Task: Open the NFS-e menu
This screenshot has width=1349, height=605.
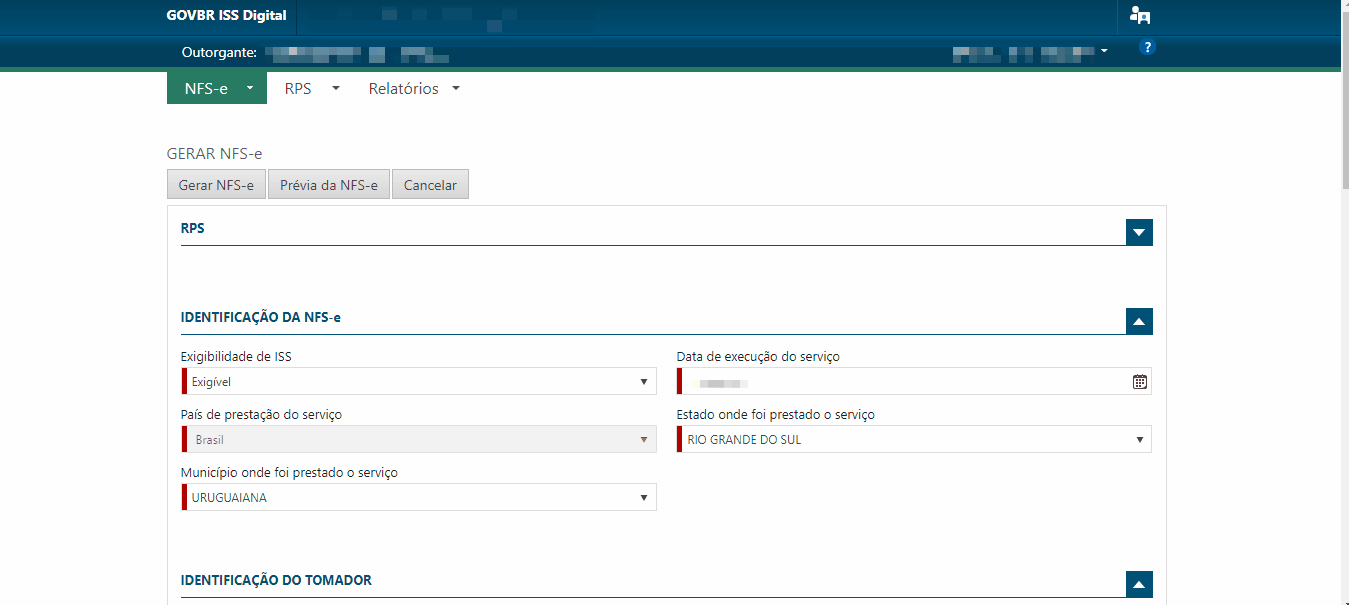Action: coord(216,89)
